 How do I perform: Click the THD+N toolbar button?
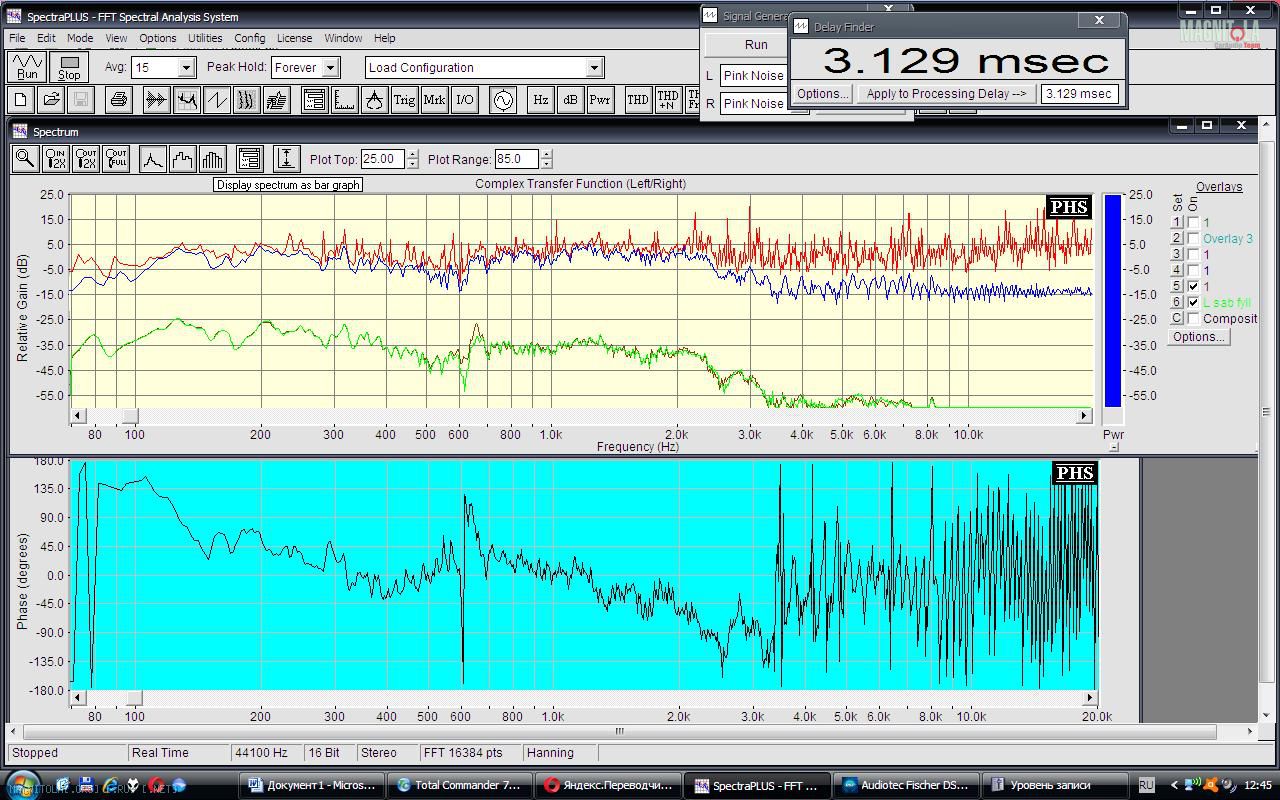(x=668, y=100)
